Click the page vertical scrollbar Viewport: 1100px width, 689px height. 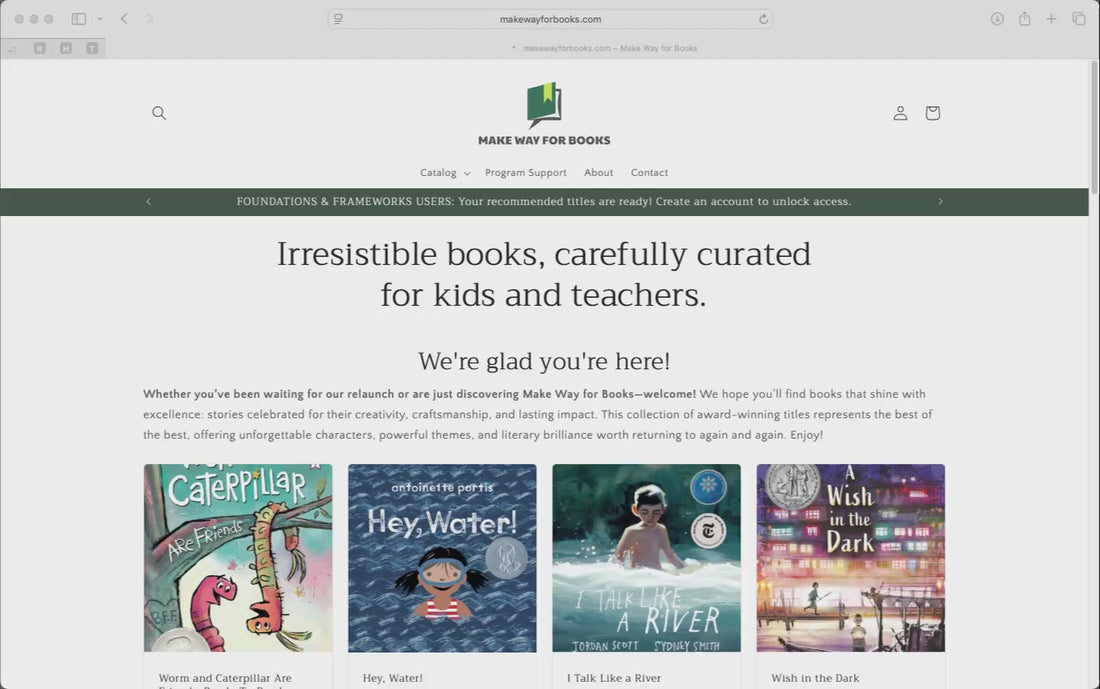point(1094,126)
